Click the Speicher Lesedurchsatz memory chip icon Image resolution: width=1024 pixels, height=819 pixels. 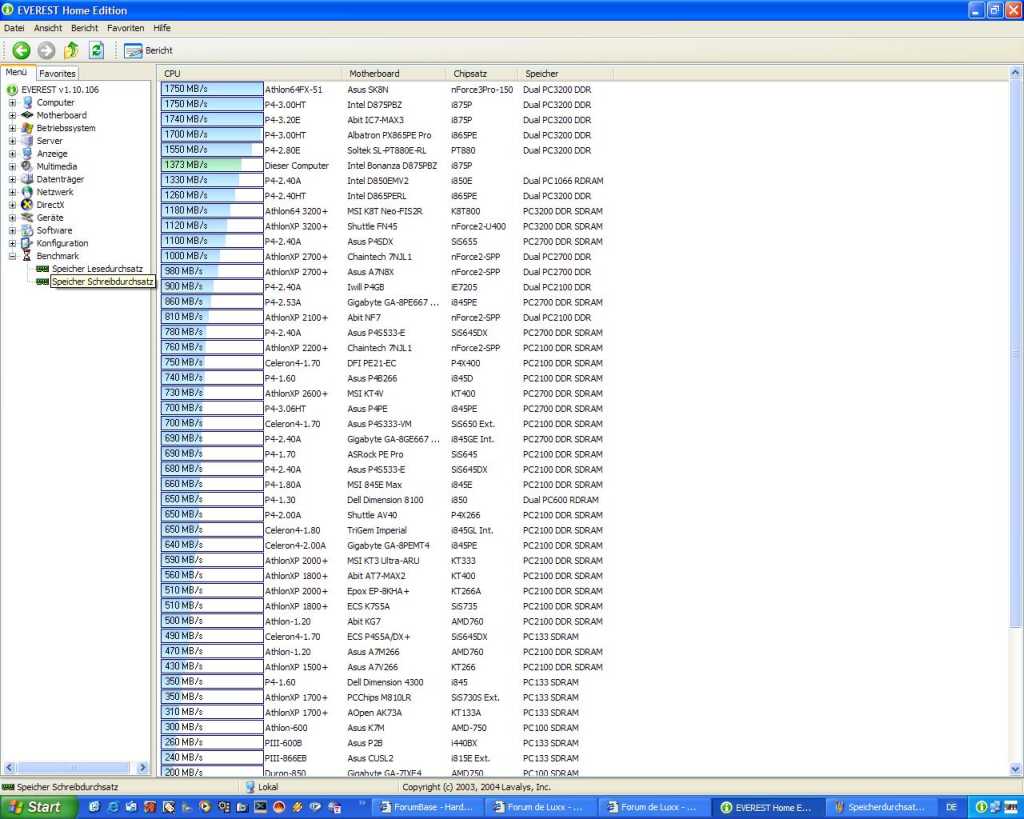click(42, 268)
